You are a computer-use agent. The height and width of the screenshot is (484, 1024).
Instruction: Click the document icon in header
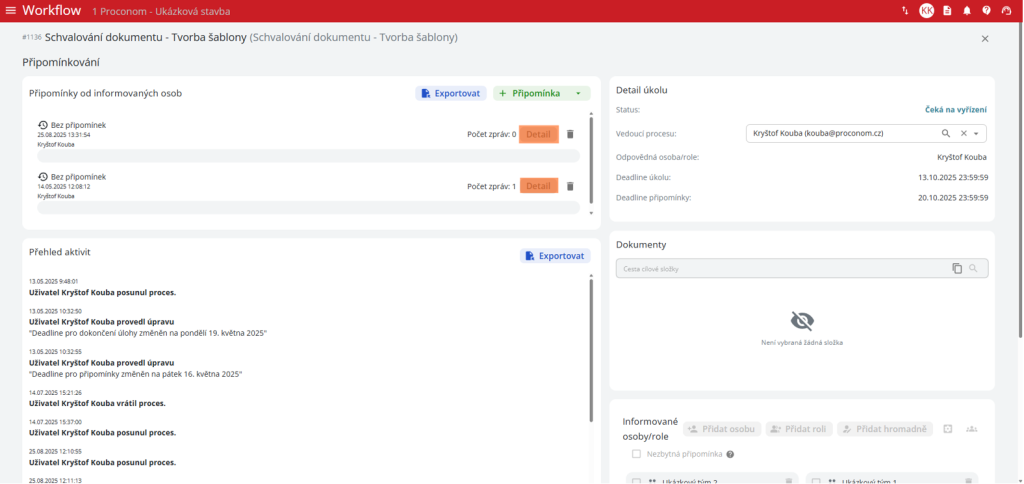coord(947,11)
